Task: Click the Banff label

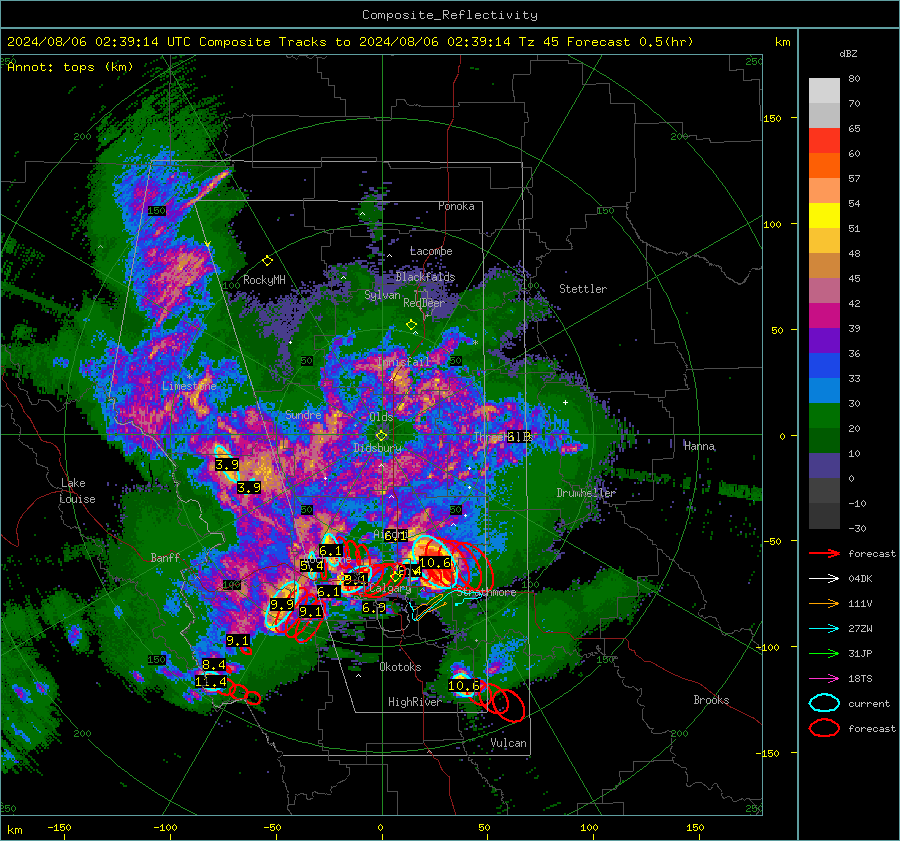Action: point(165,557)
